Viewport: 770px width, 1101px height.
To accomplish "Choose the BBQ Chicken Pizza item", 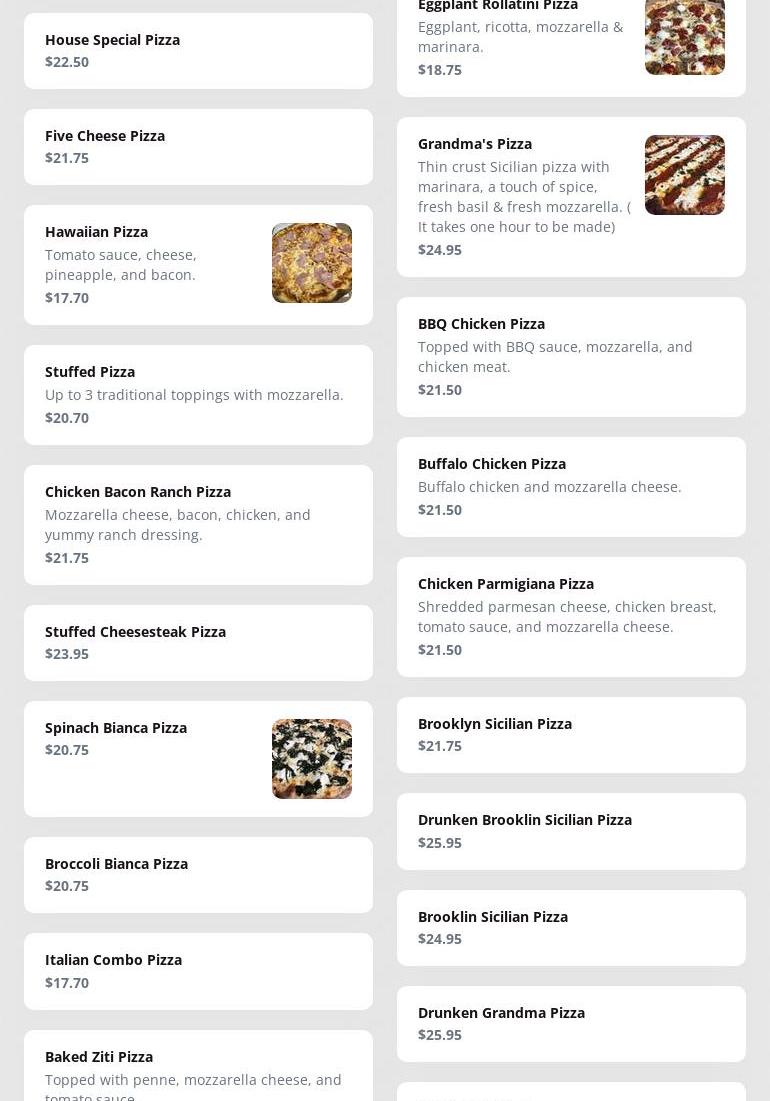I will 571,357.
